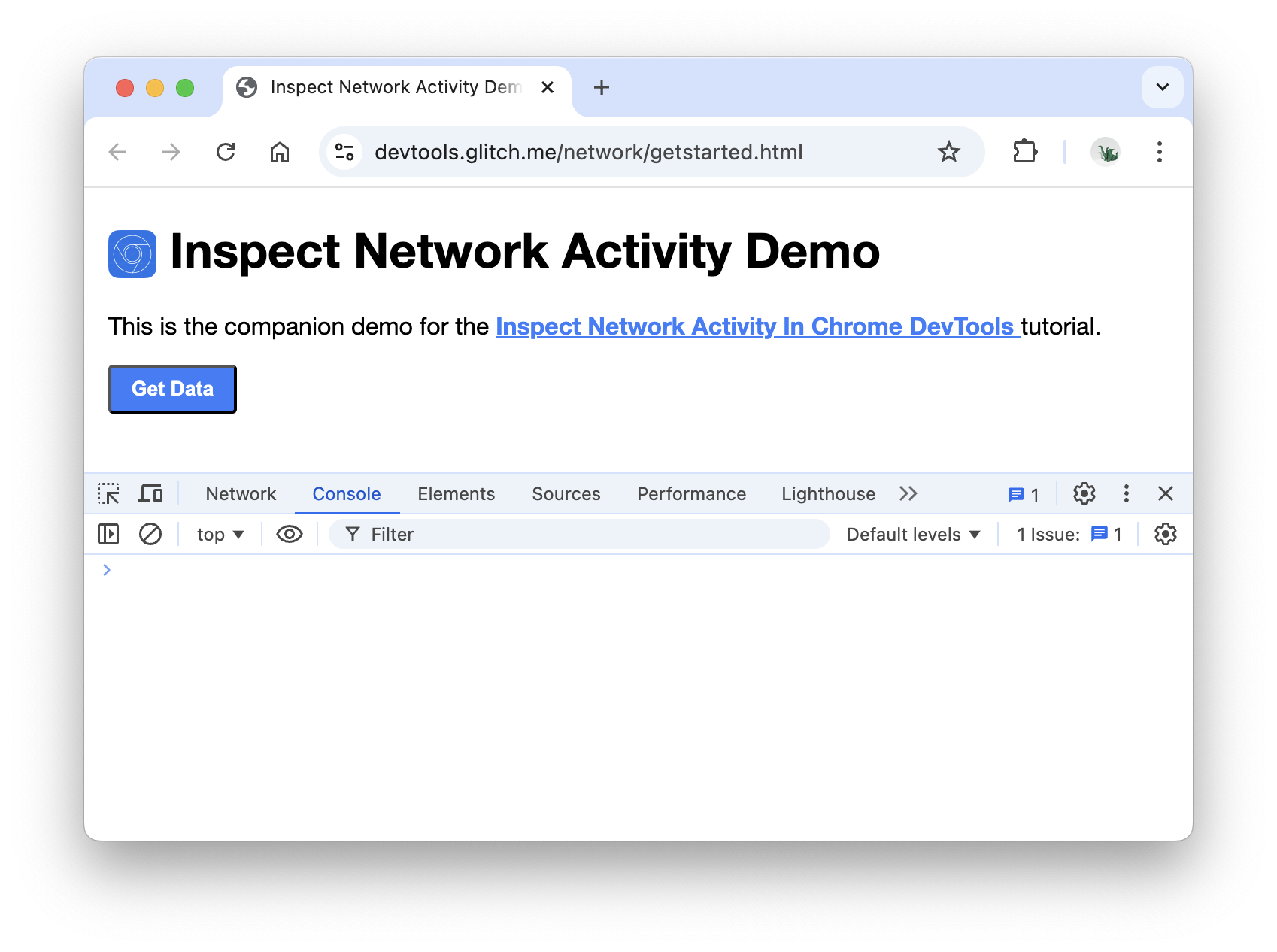The image size is (1277, 952).
Task: Open the browser extensions puzzle icon
Action: pos(1024,151)
